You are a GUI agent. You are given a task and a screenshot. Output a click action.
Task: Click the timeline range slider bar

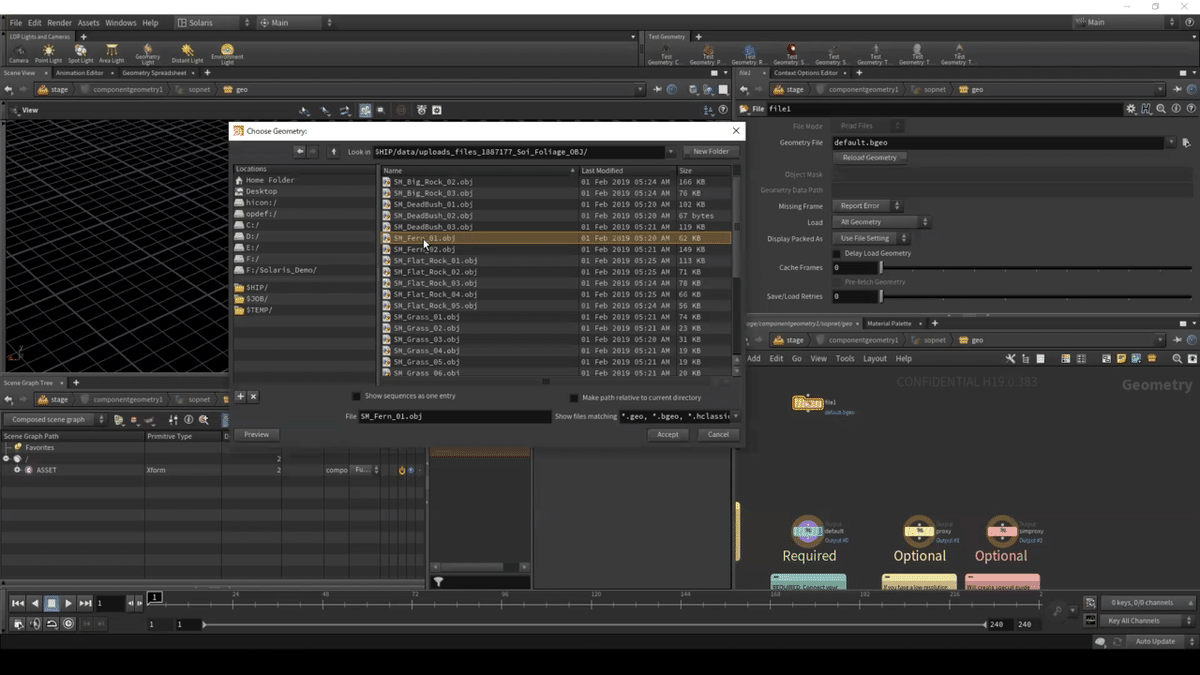point(595,624)
